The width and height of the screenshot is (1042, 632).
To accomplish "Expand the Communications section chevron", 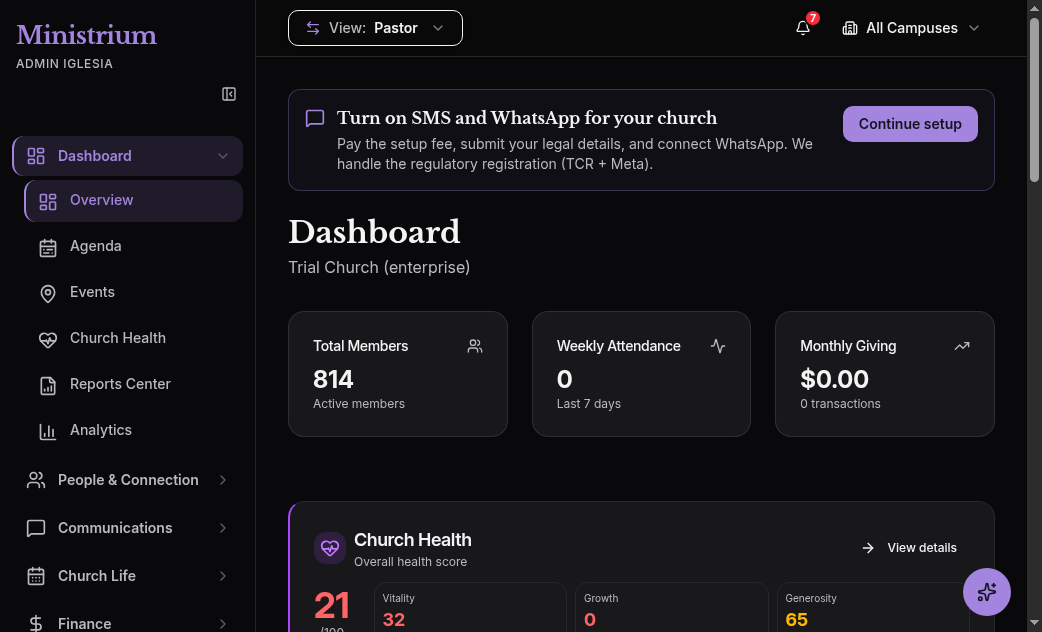I will pos(223,528).
